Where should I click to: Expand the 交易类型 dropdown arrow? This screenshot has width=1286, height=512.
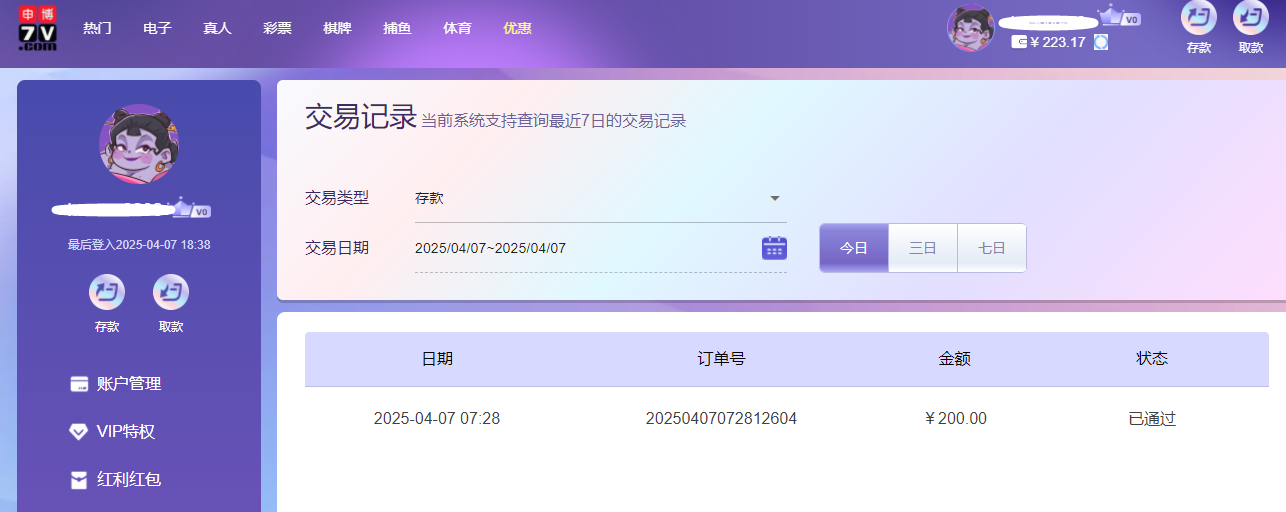point(774,198)
